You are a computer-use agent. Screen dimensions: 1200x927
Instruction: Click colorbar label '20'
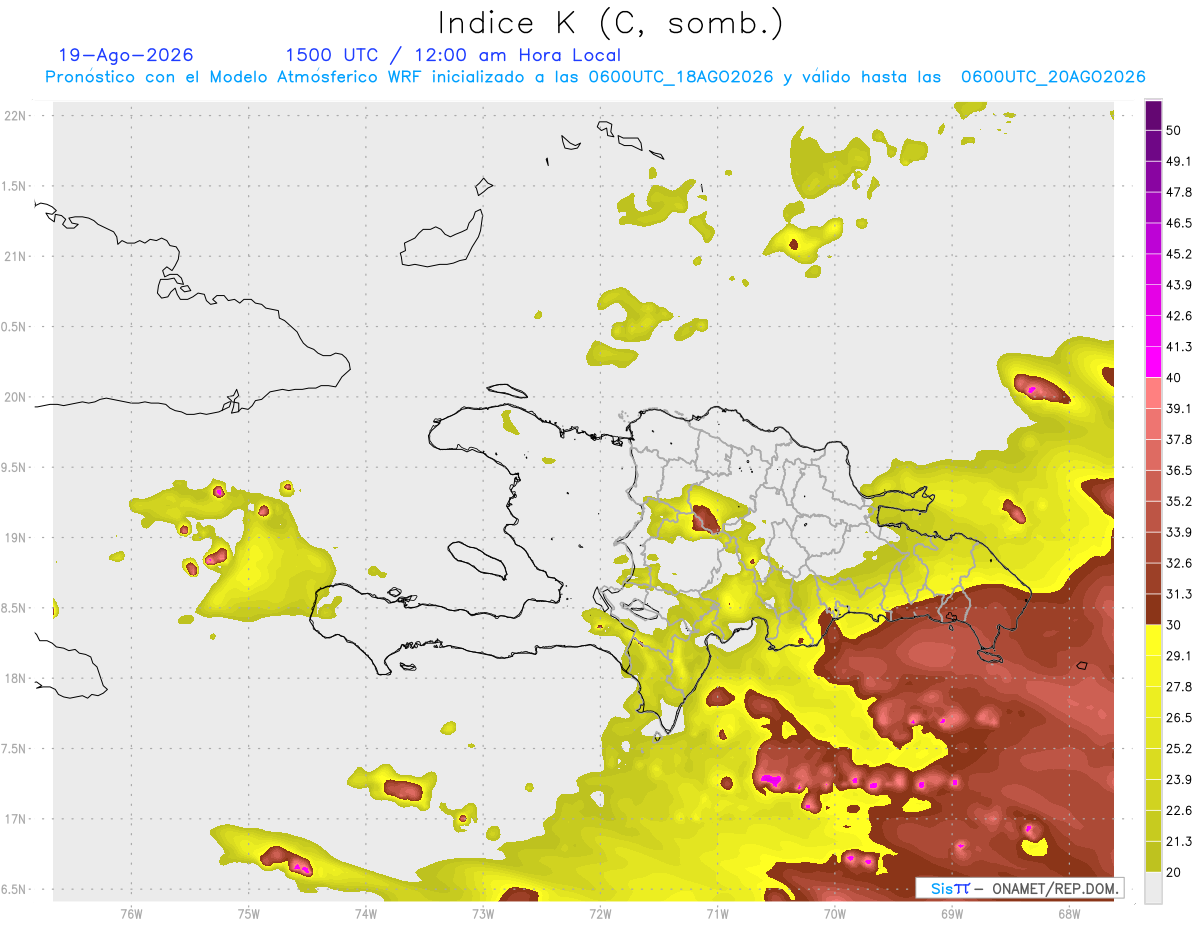1174,872
